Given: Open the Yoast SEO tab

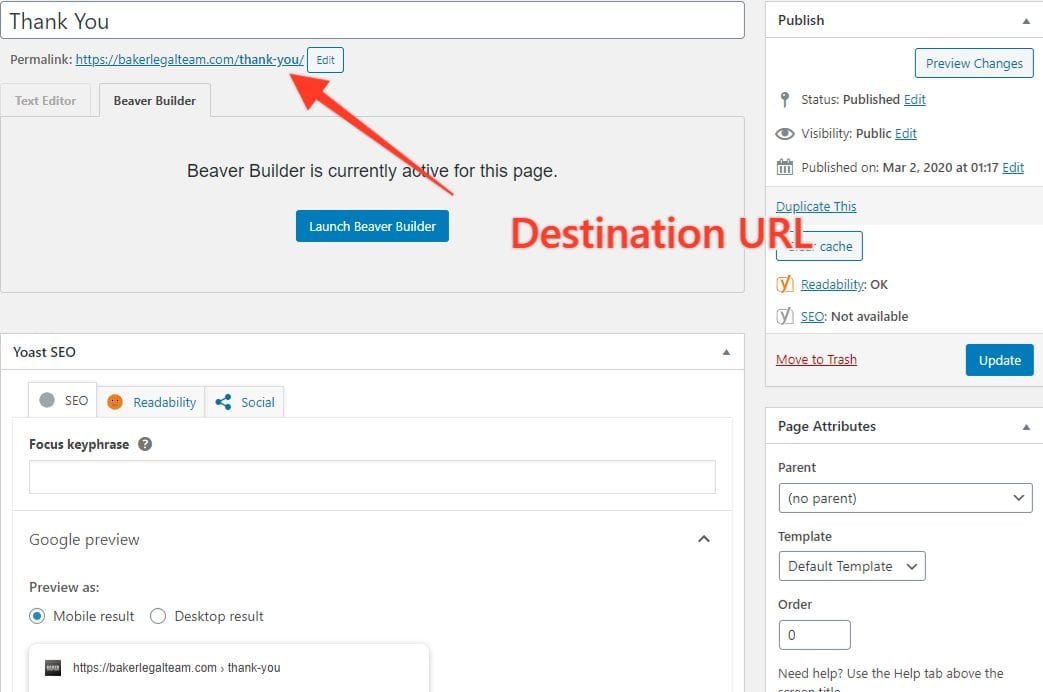Looking at the screenshot, I should click(x=63, y=400).
